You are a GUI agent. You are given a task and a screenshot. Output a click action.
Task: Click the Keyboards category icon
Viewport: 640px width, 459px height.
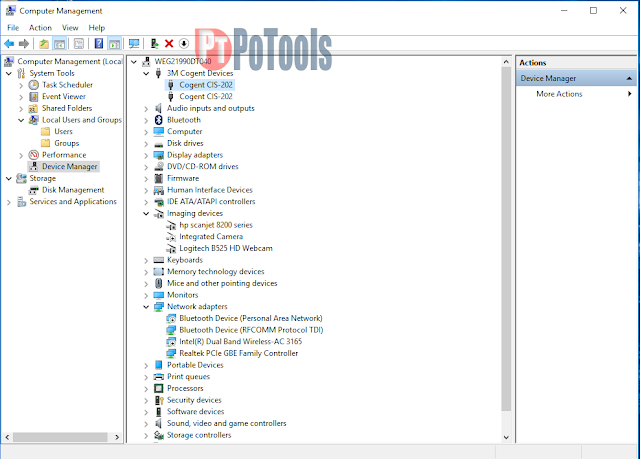[159, 260]
